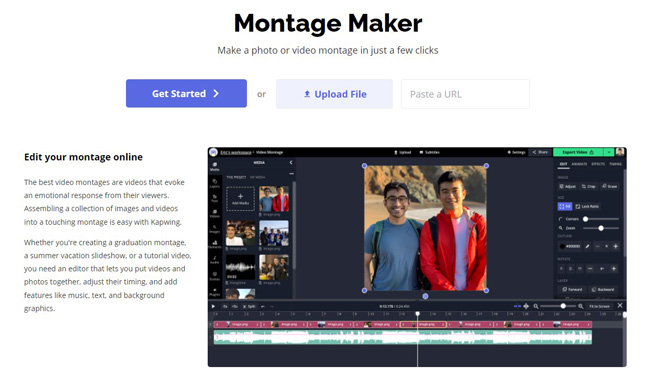
Task: Open the Effects tab
Action: coord(598,164)
